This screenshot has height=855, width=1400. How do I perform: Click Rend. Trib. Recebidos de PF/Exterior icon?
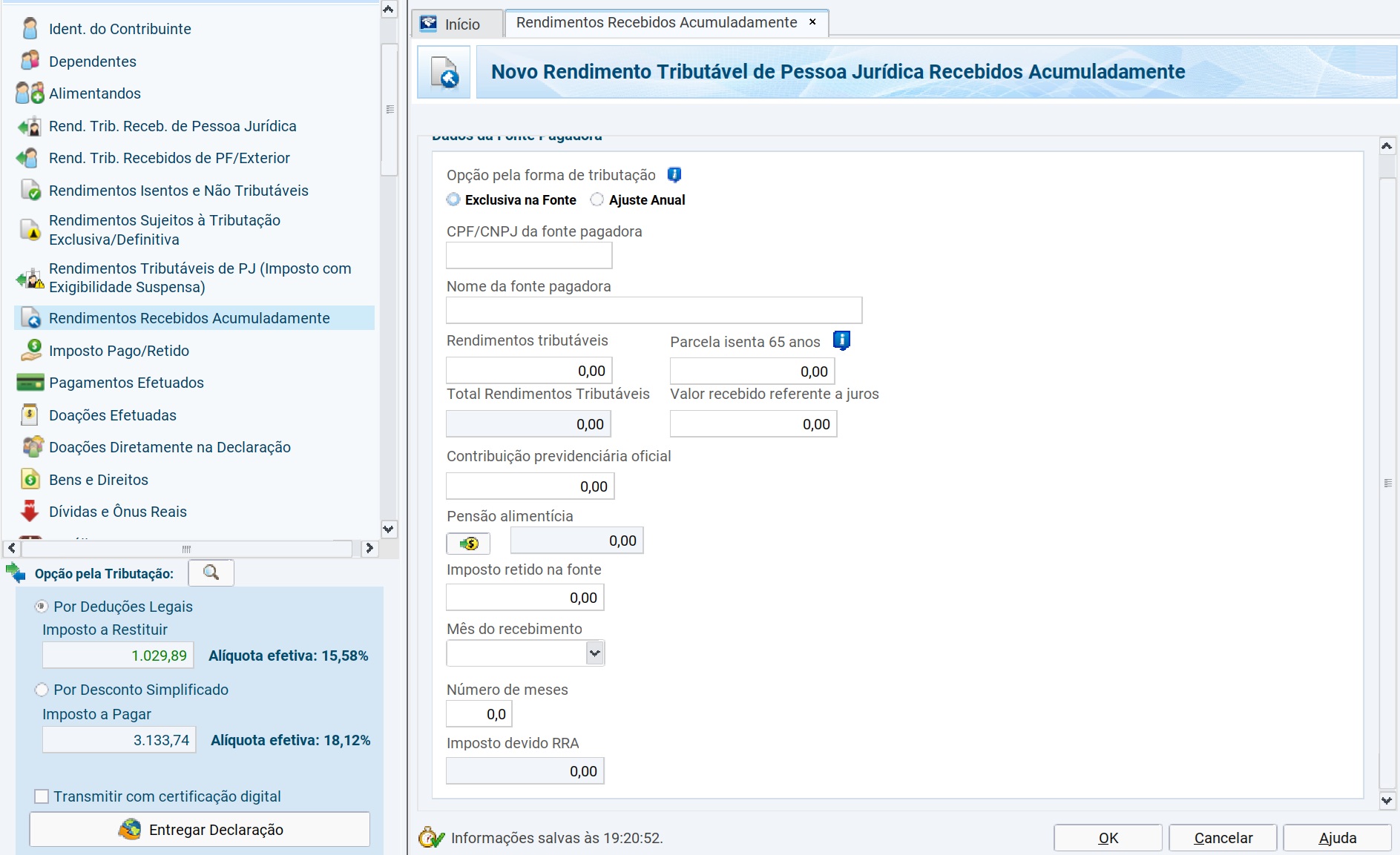point(28,158)
